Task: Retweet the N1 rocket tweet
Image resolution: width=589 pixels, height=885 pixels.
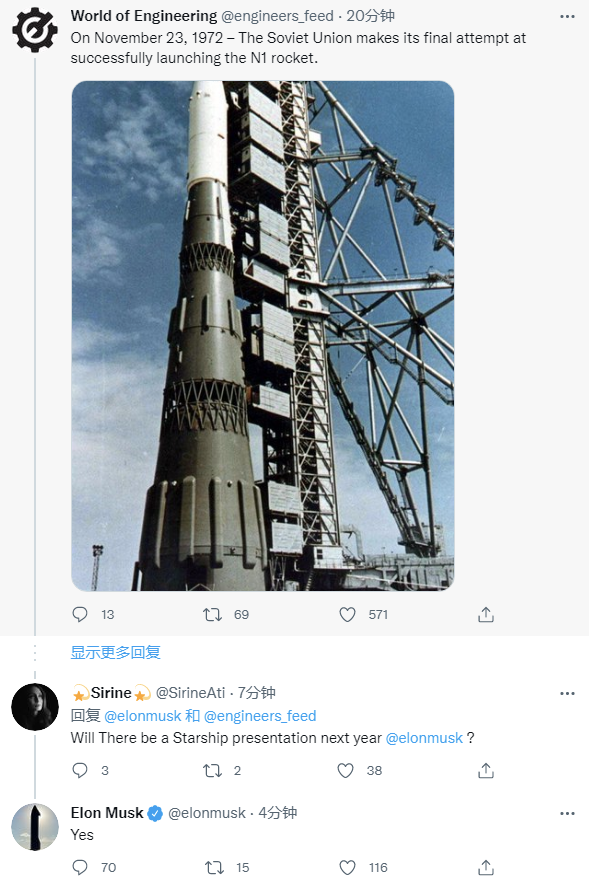Action: click(213, 614)
